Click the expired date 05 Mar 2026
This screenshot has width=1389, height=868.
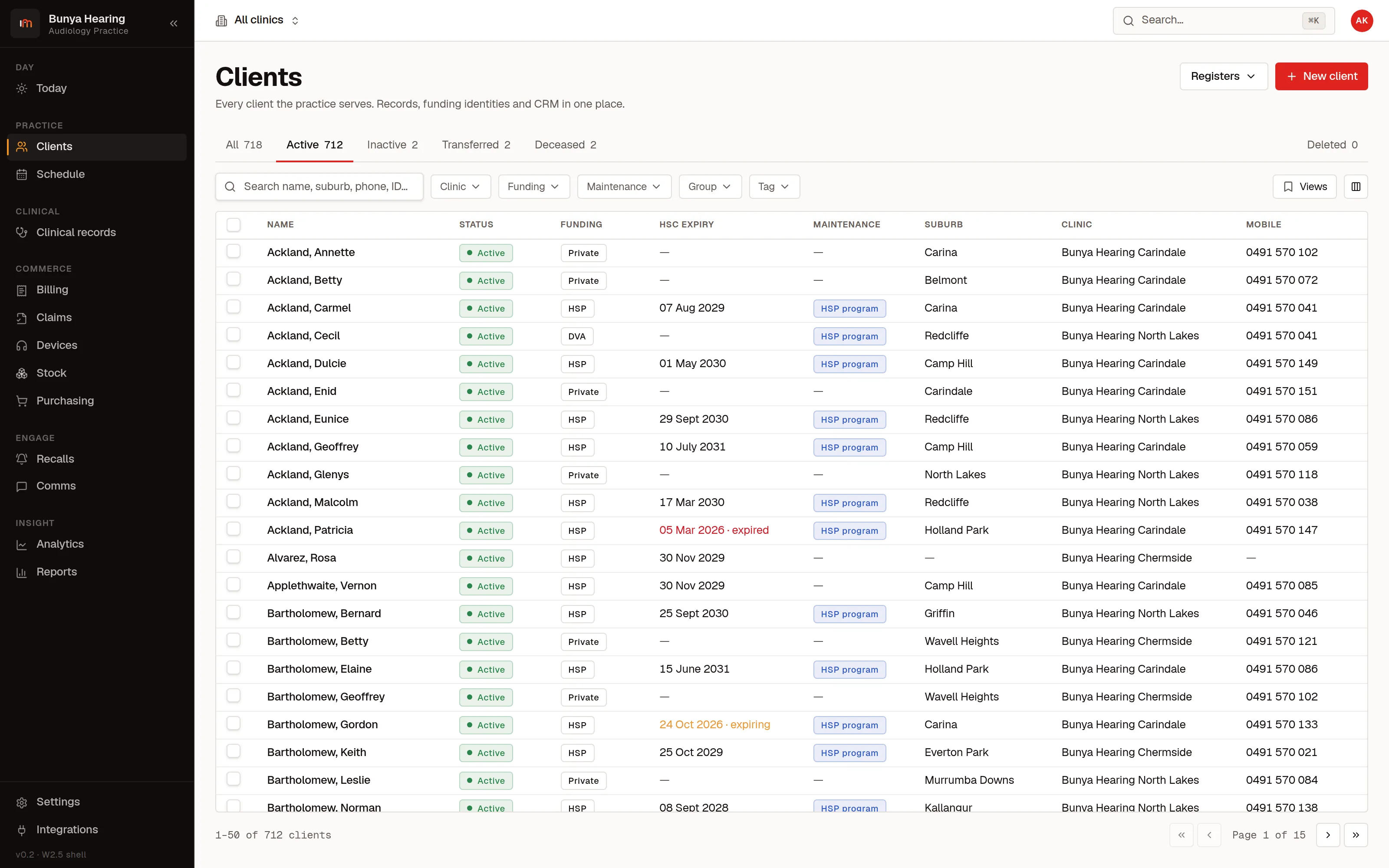coord(714,530)
